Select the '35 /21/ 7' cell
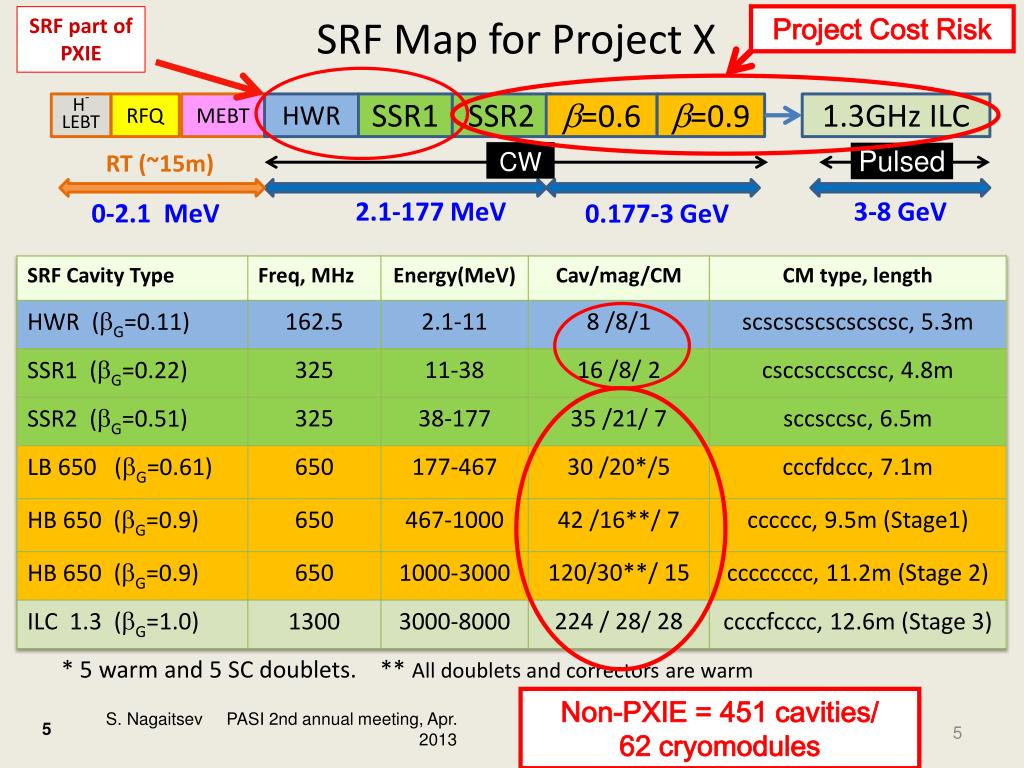The height and width of the screenshot is (768, 1024). [x=618, y=419]
